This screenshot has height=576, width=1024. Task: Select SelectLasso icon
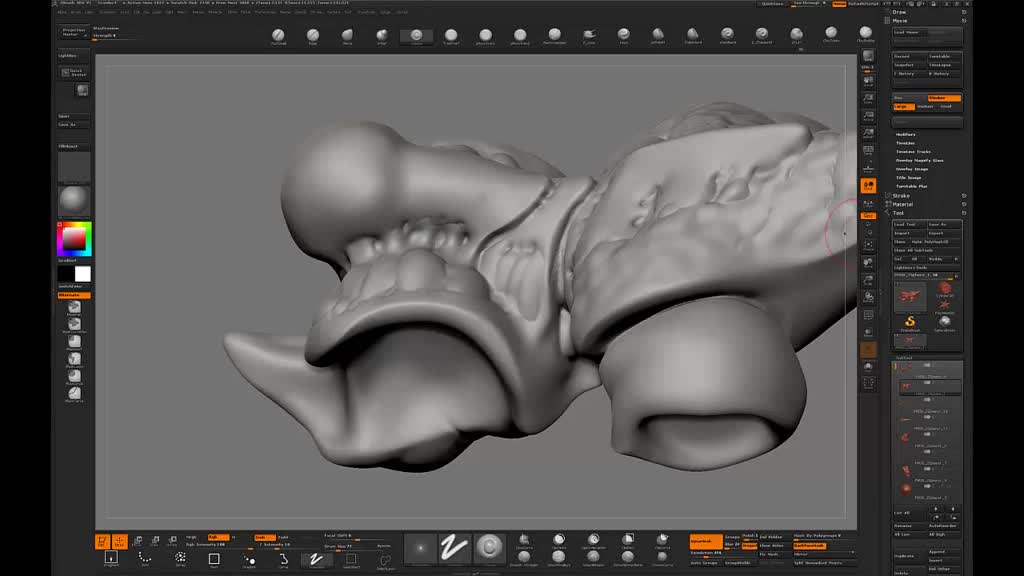point(385,561)
